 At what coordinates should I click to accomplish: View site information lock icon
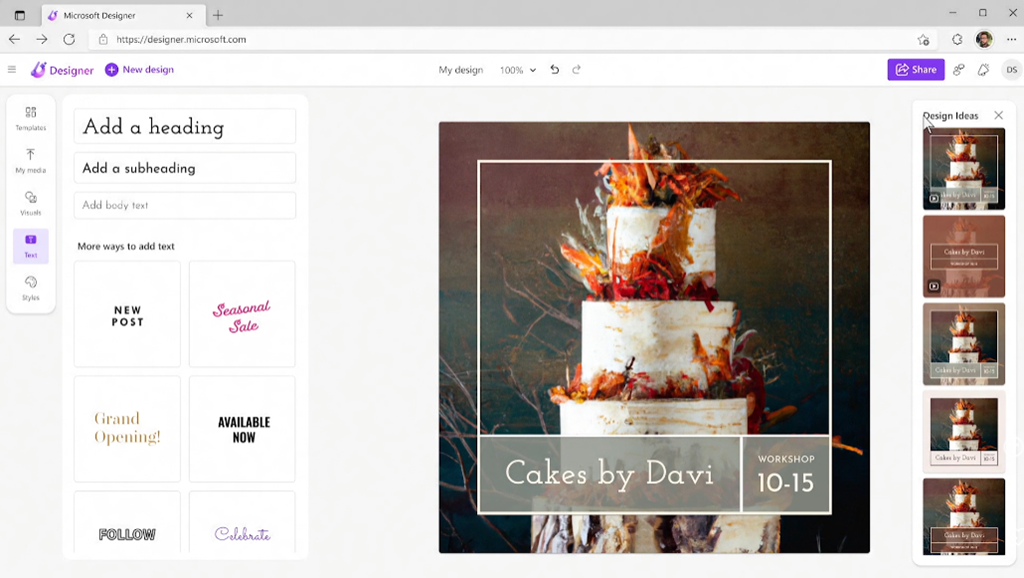(x=103, y=39)
